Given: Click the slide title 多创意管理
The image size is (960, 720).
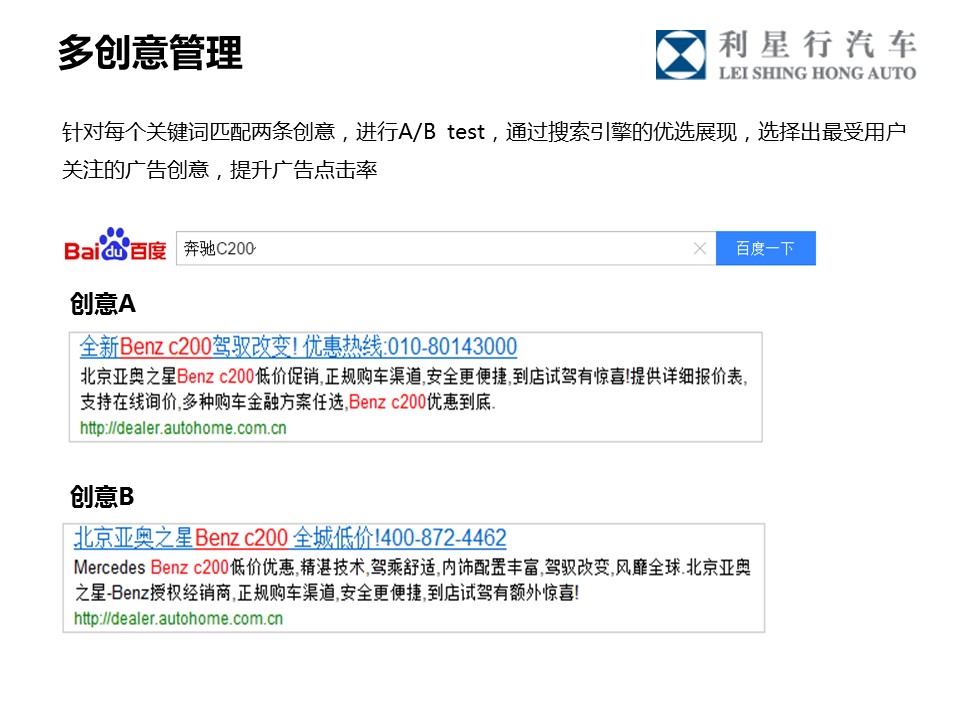Looking at the screenshot, I should tap(150, 53).
